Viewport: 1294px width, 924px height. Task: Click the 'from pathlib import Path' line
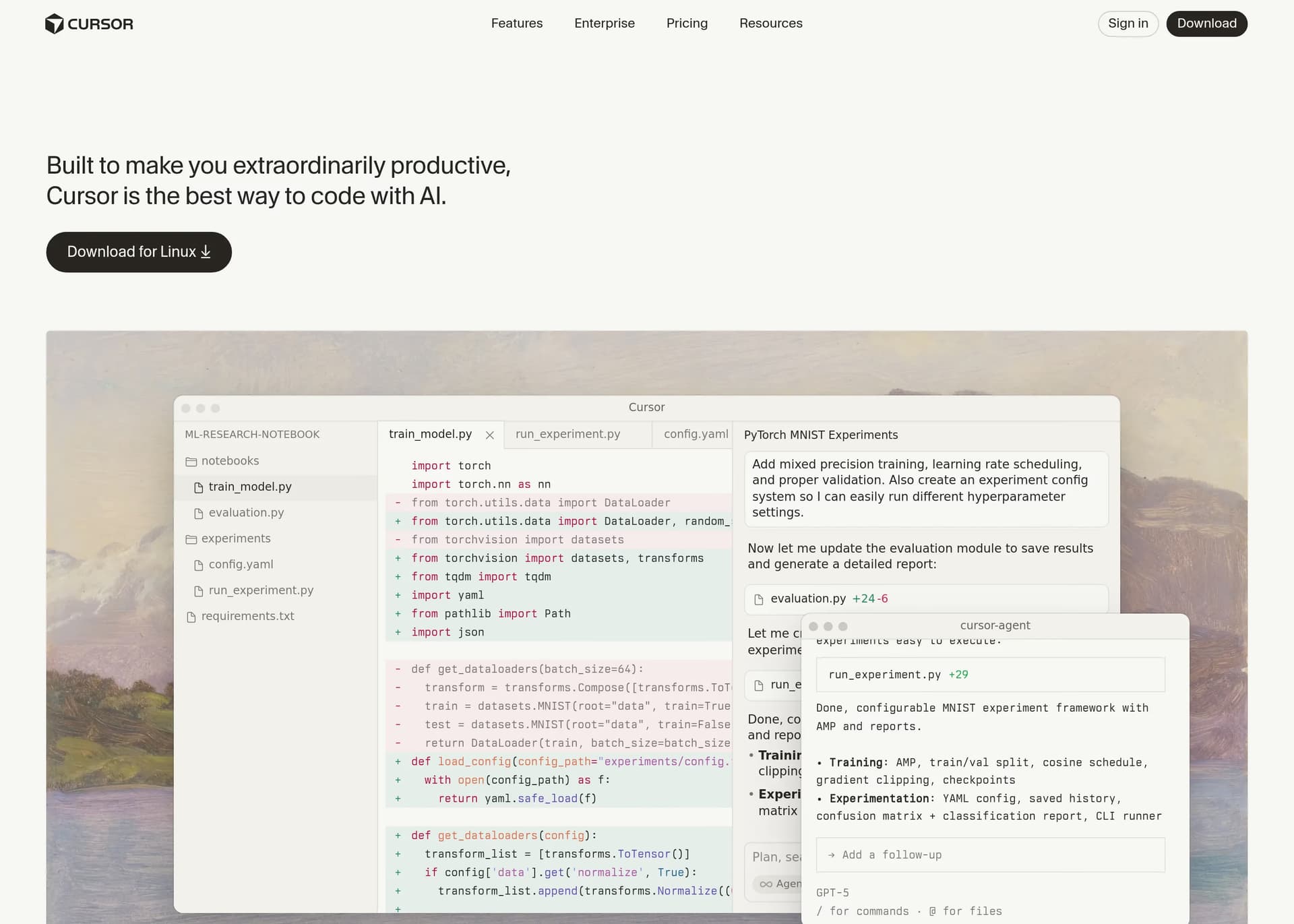(x=491, y=614)
